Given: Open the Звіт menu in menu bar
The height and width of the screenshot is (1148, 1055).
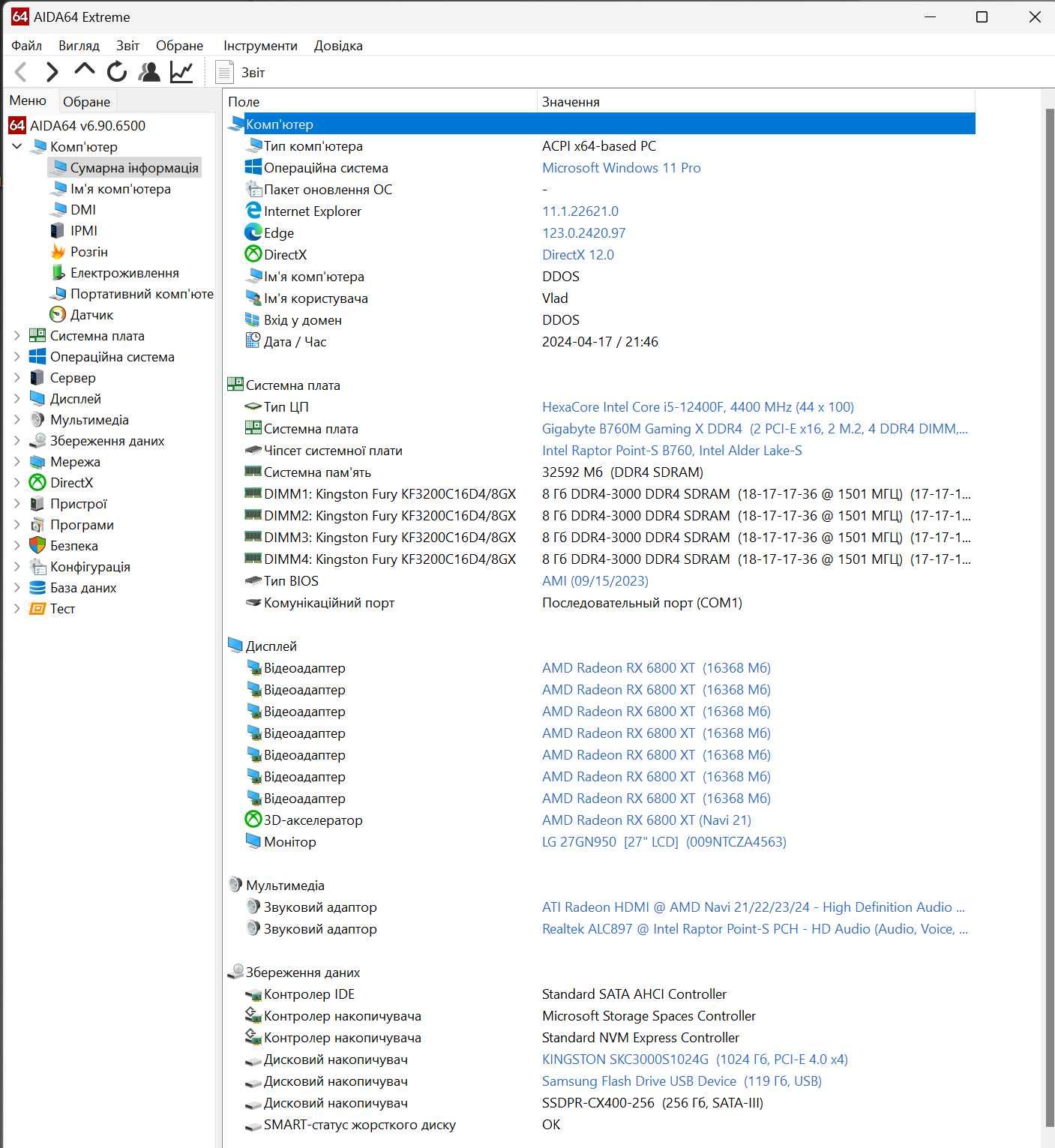Looking at the screenshot, I should 127,45.
